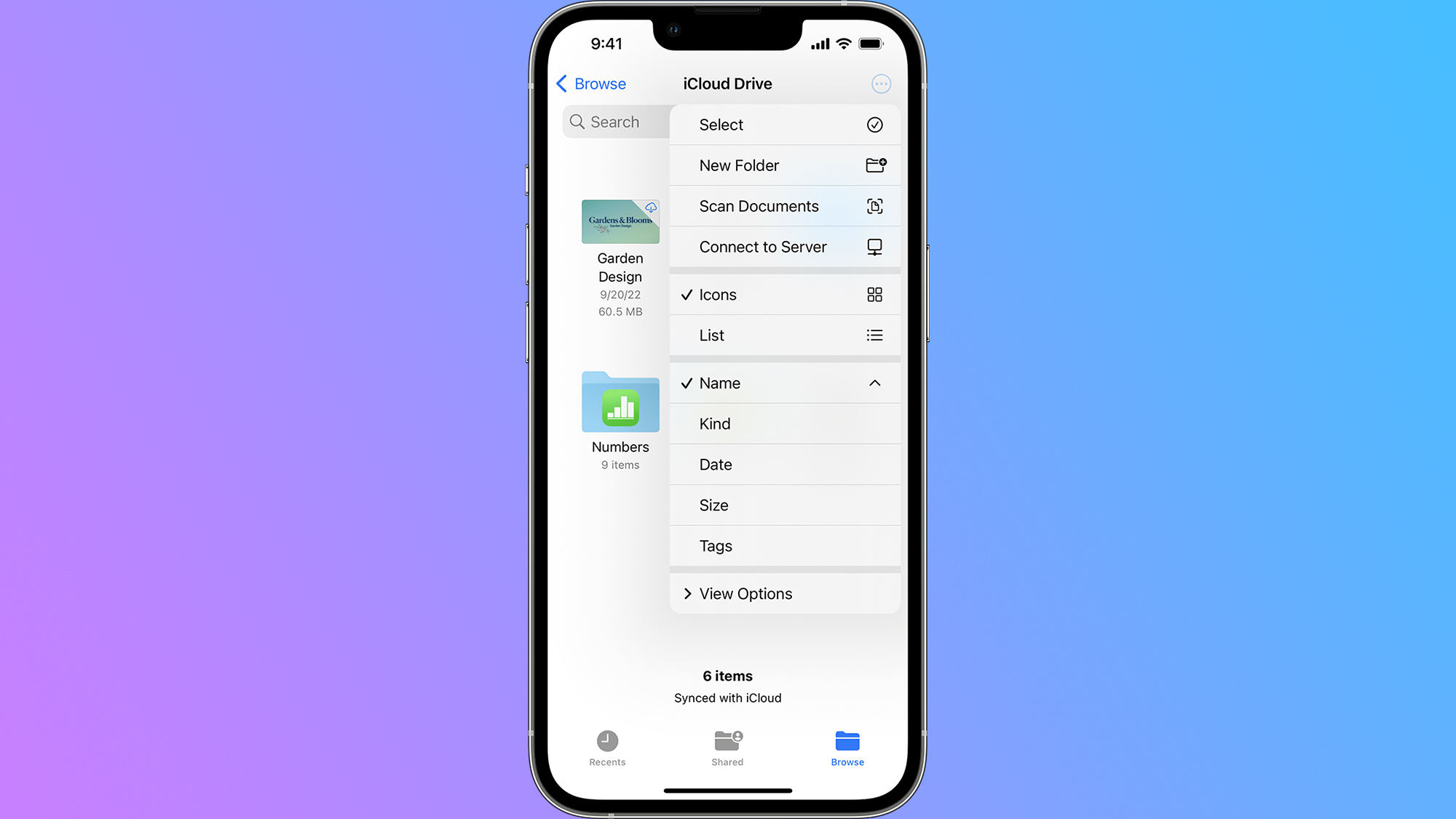Image resolution: width=1456 pixels, height=819 pixels.
Task: Collapse the Name sort submenu
Action: 874,383
